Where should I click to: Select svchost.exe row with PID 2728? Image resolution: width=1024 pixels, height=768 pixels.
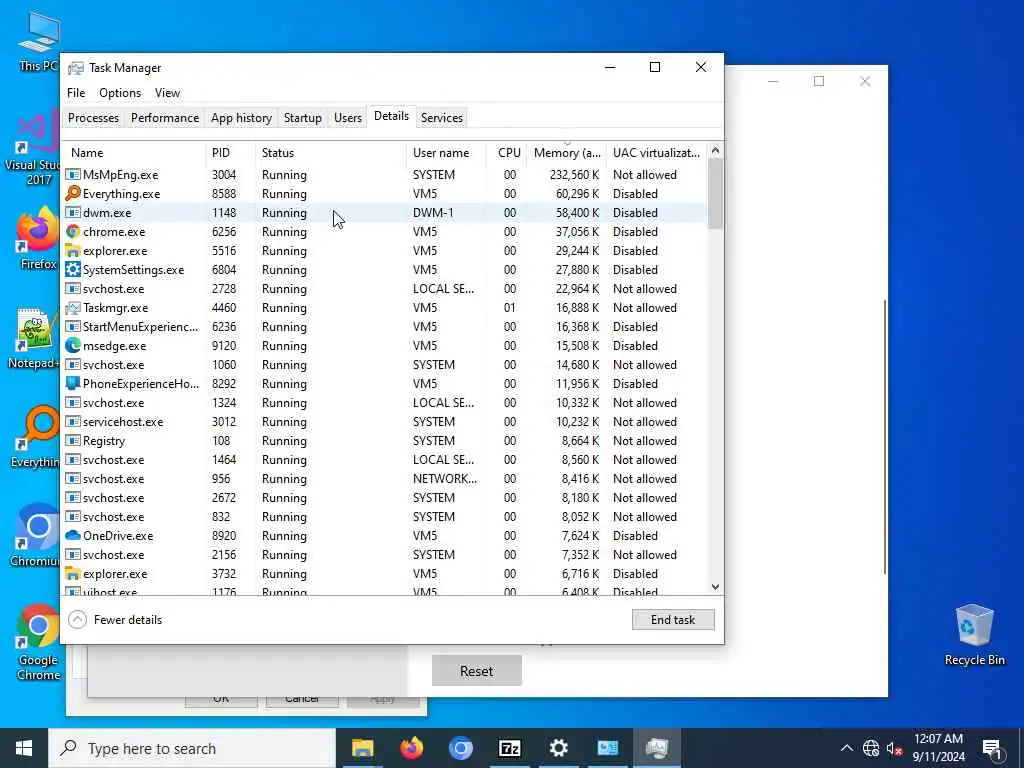385,289
